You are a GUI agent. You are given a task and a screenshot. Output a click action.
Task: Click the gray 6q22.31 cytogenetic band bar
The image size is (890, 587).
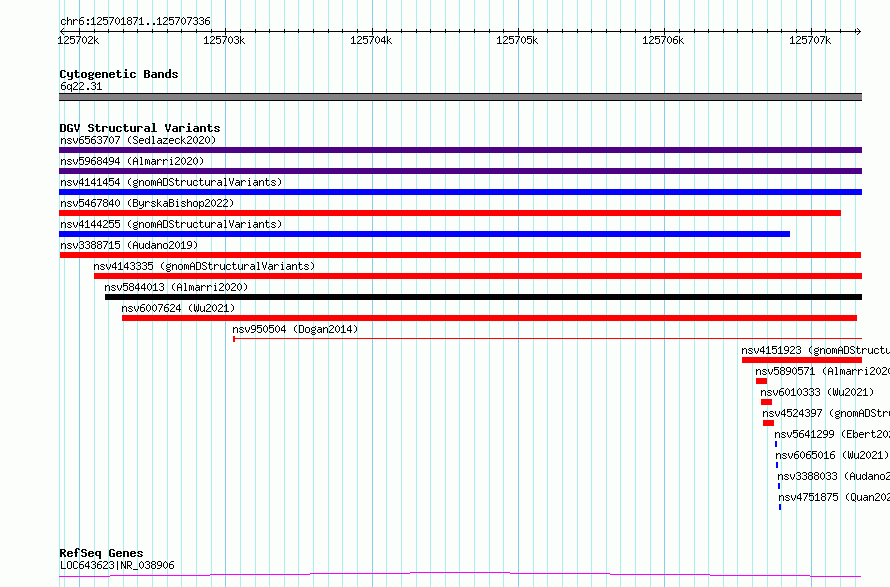point(460,97)
